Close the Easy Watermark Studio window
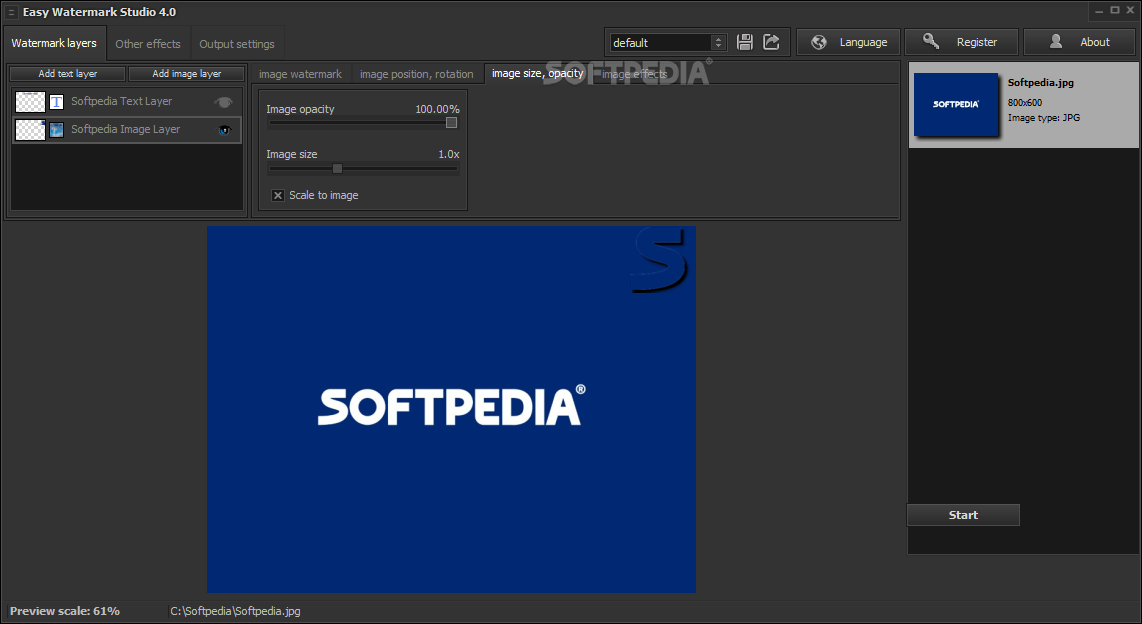1142x624 pixels. click(1130, 10)
